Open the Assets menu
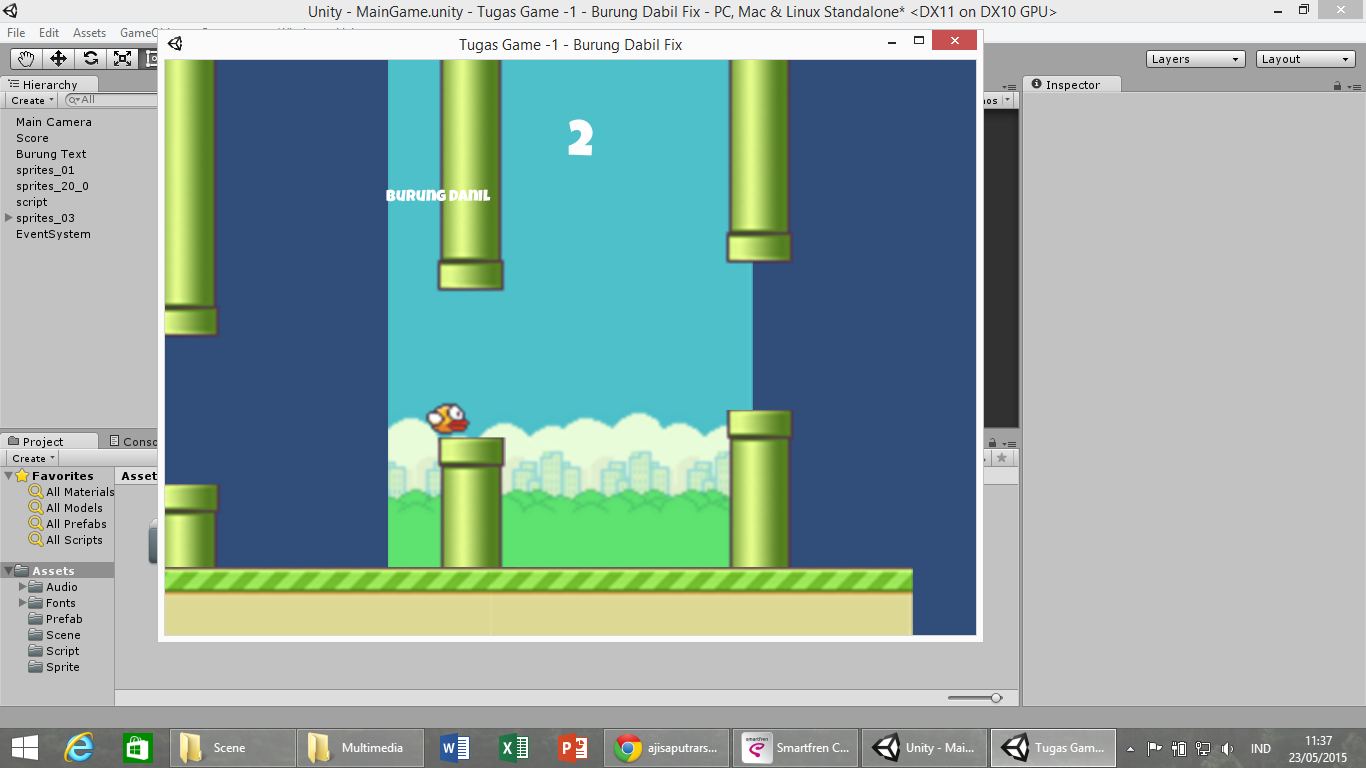Screen dimensions: 1366x768 coord(89,33)
